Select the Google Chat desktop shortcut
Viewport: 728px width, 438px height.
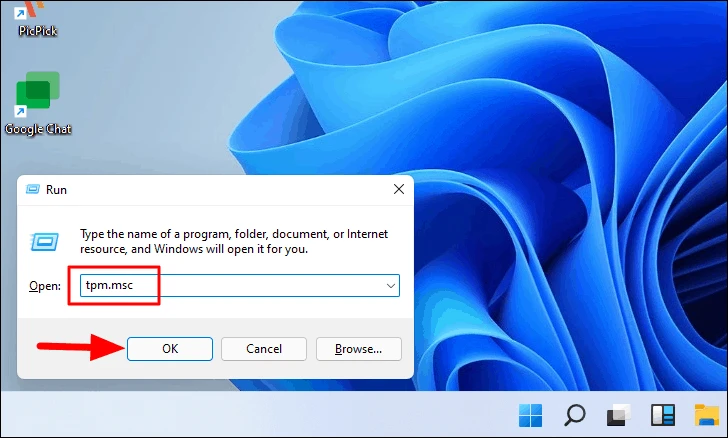pos(38,103)
